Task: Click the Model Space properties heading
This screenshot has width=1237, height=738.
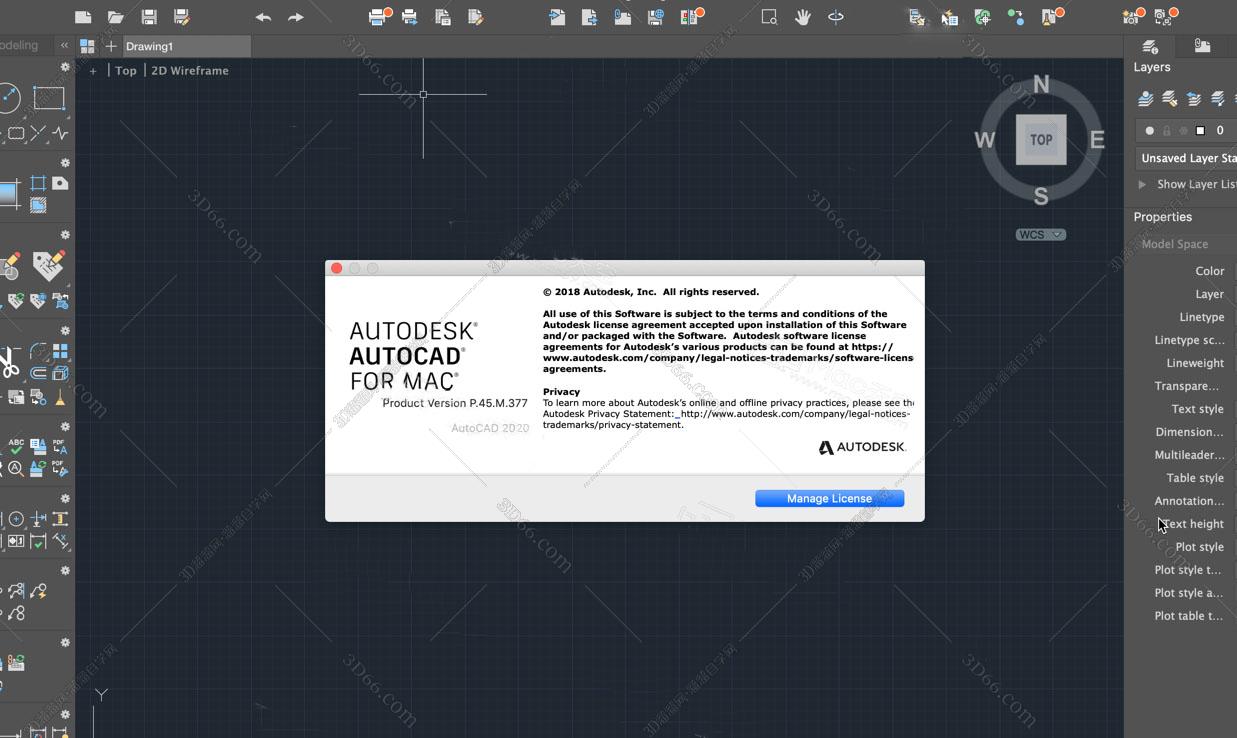Action: coord(1175,244)
